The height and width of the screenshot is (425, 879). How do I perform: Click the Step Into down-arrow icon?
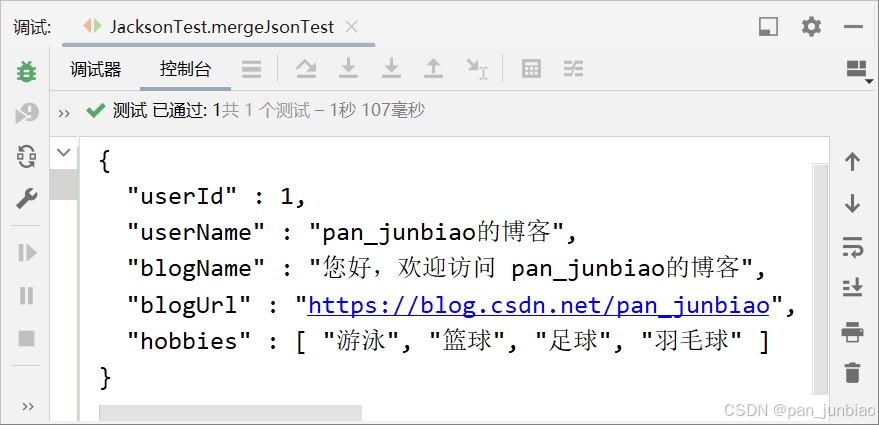pos(348,69)
